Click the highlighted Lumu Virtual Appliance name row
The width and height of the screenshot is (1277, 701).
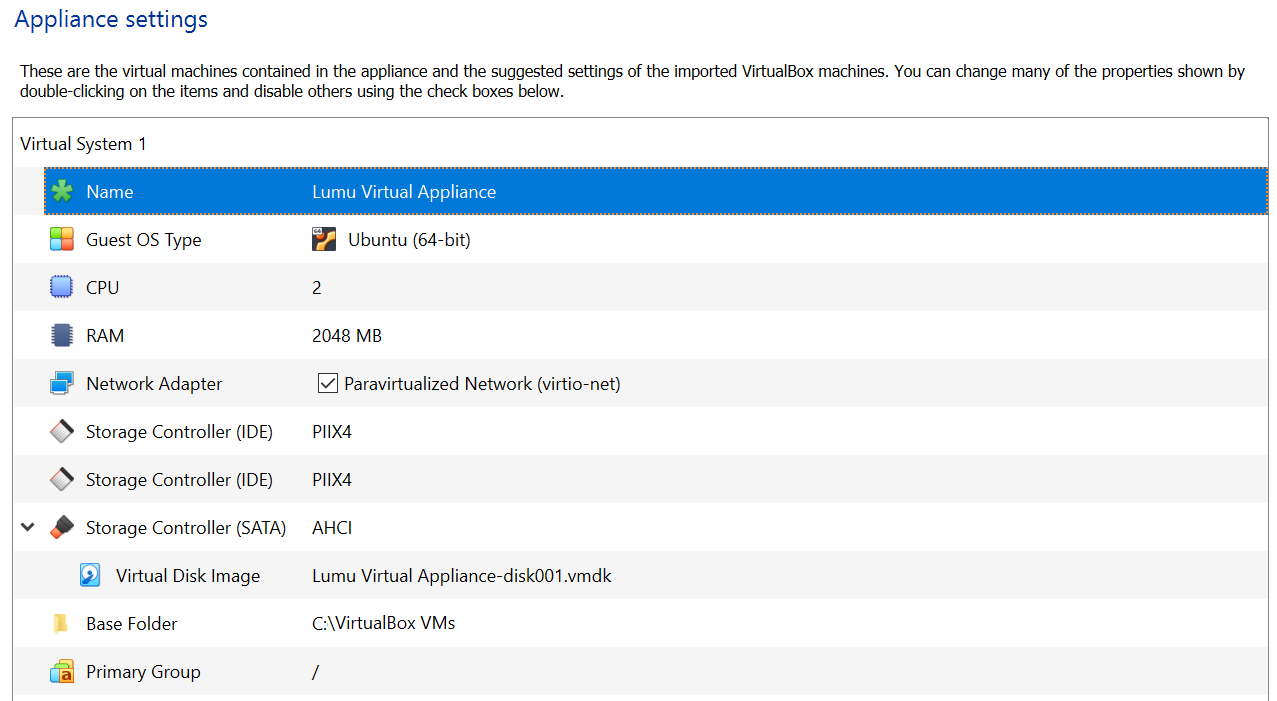click(404, 191)
